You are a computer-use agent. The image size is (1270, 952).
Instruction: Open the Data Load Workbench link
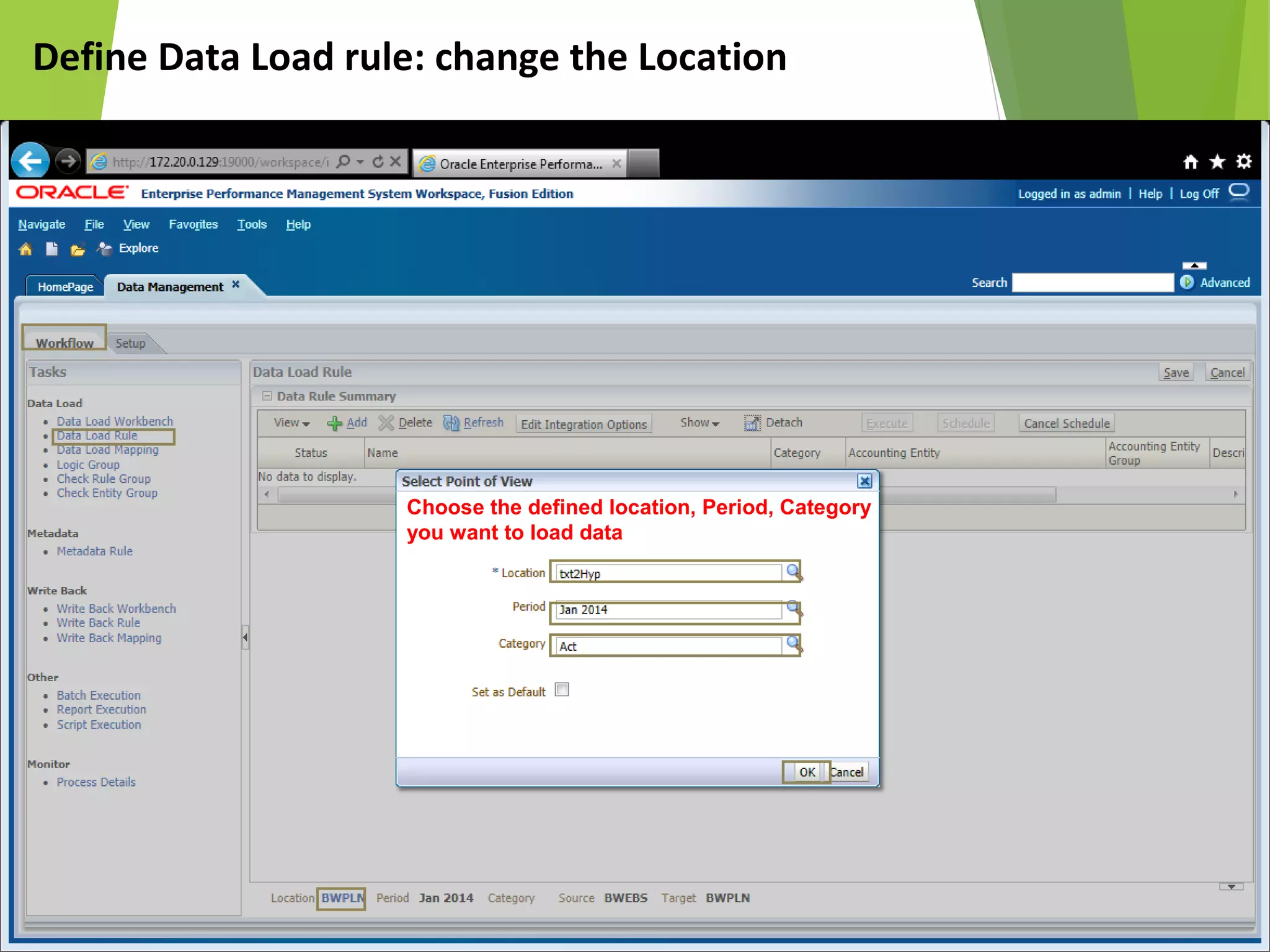coord(115,421)
